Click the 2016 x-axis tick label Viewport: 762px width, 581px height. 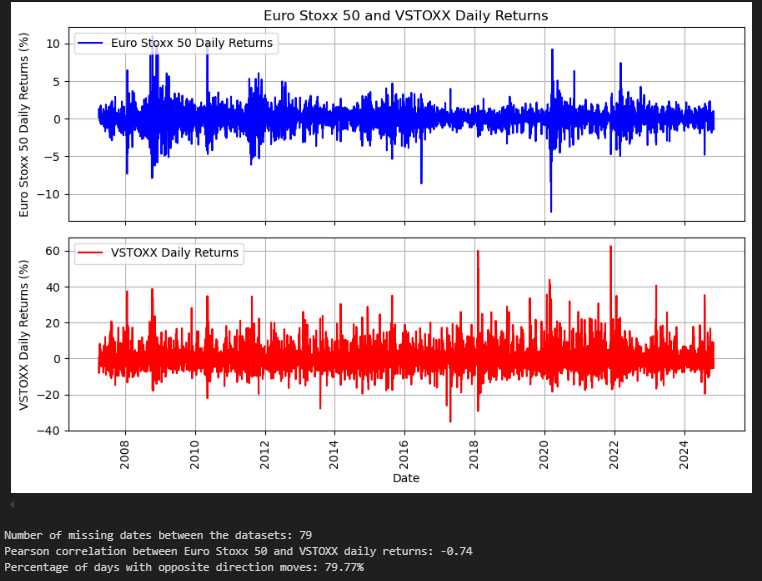404,455
